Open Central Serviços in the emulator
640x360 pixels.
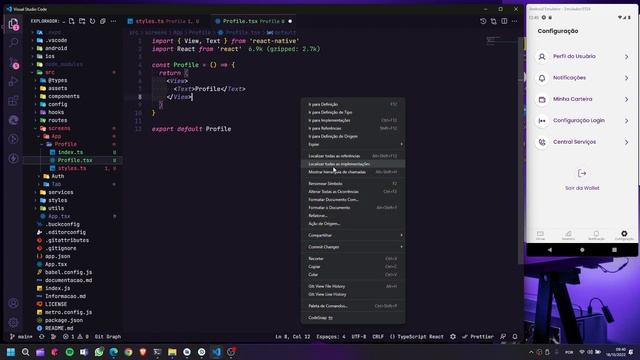pos(582,142)
